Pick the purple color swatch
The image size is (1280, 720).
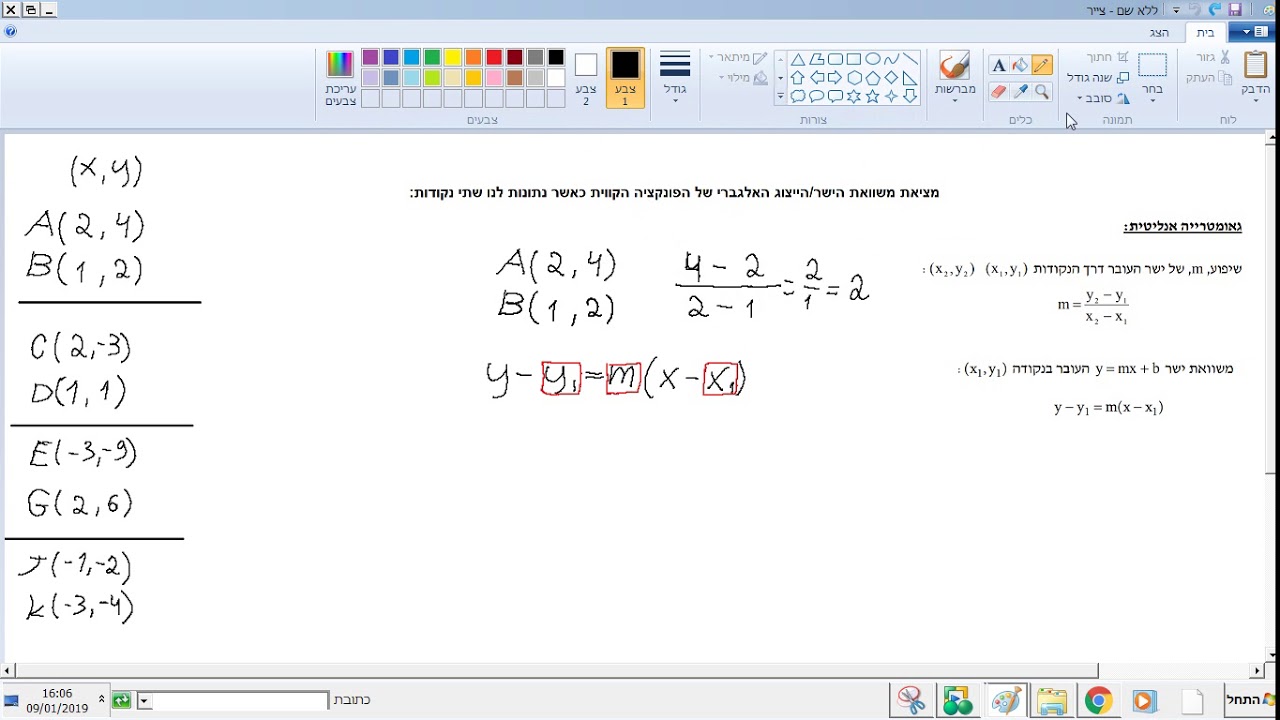click(x=370, y=58)
